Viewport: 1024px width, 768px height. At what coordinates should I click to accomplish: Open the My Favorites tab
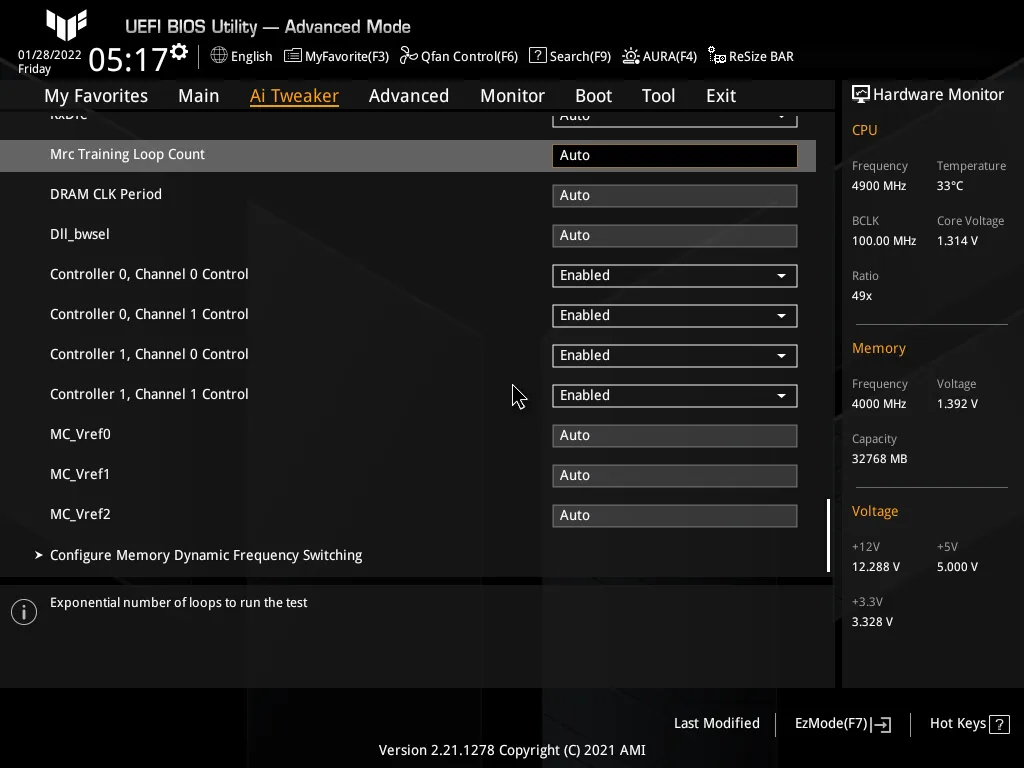tap(96, 95)
